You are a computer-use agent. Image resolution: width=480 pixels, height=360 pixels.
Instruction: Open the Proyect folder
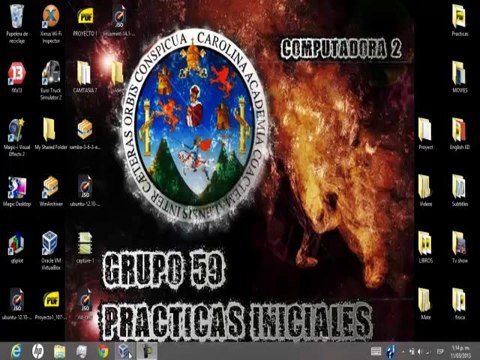[426, 134]
